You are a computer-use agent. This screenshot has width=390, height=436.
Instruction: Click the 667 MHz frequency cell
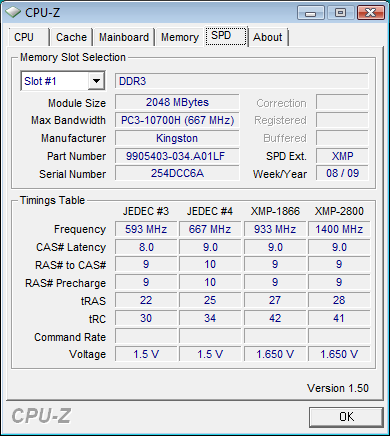click(210, 229)
